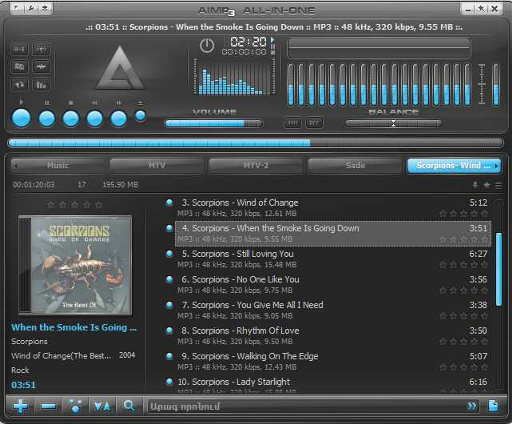Rate Still Loving You with stars
512x424 pixels.
(464, 265)
